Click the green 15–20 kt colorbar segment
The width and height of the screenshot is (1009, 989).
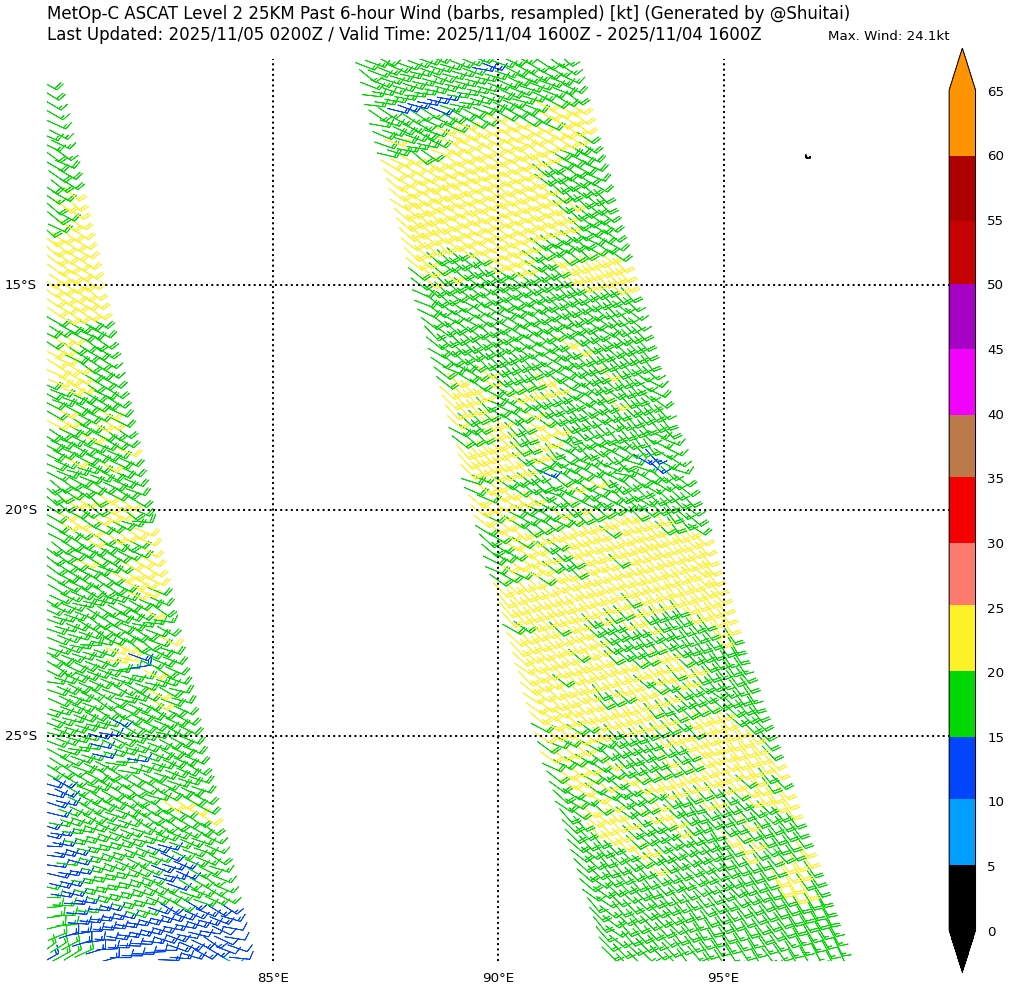click(961, 704)
